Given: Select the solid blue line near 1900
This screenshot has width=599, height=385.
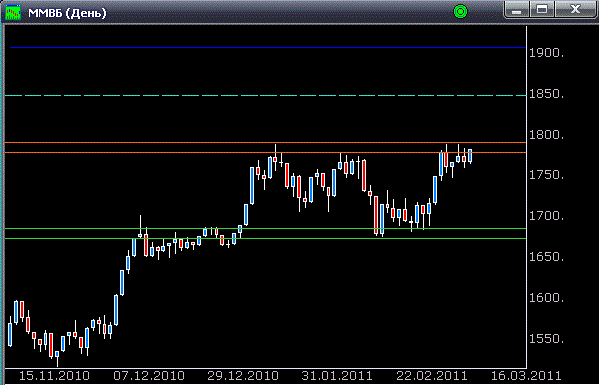Looking at the screenshot, I should coord(268,48).
